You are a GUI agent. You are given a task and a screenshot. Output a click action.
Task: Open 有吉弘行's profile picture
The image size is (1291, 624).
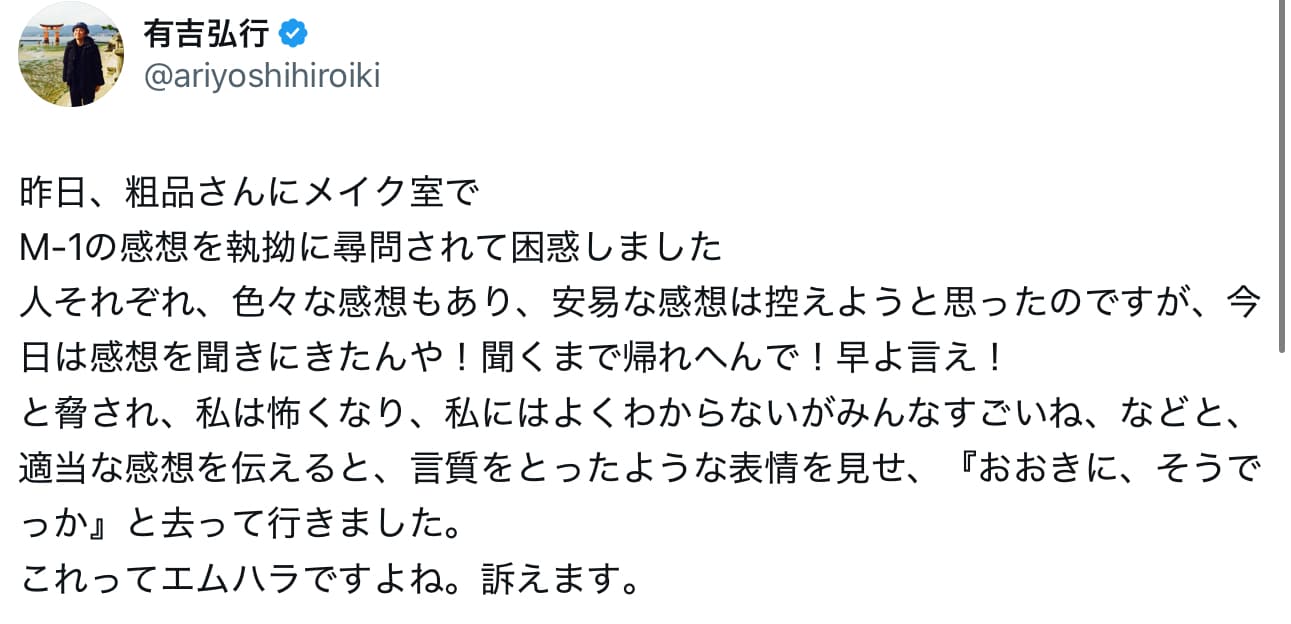tap(70, 55)
